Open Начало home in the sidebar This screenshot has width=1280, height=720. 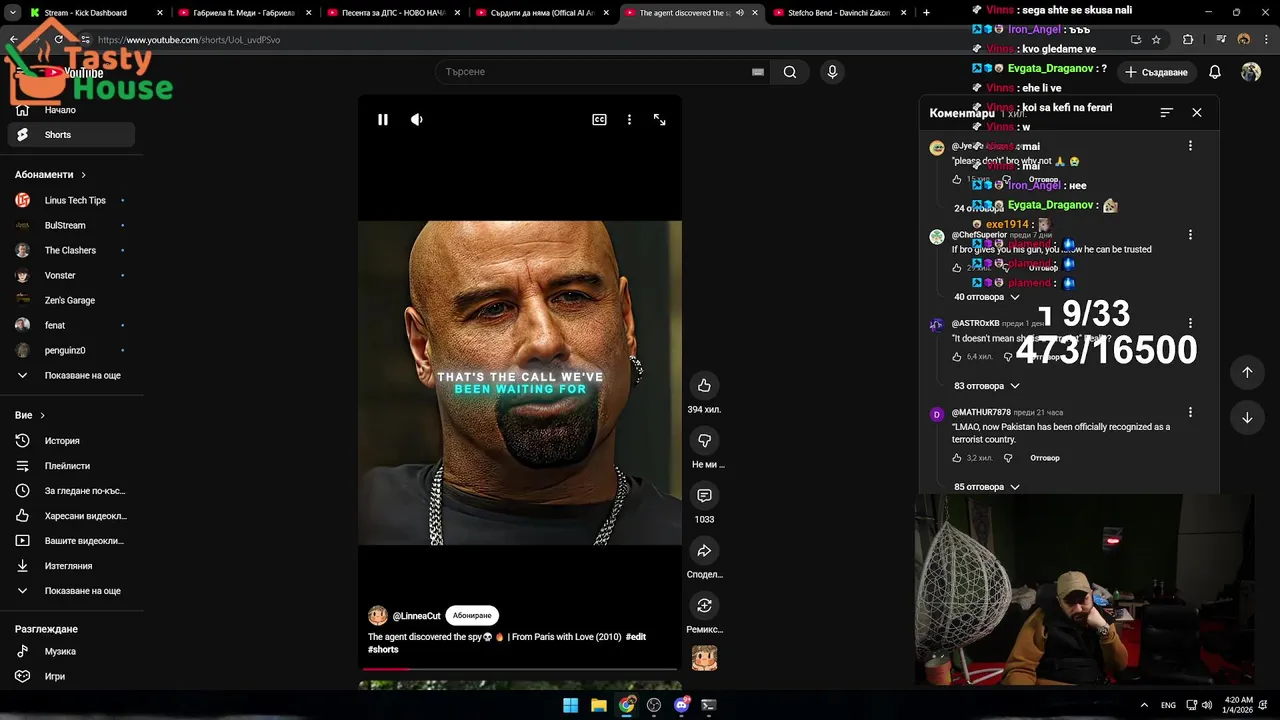pyautogui.click(x=70, y=110)
